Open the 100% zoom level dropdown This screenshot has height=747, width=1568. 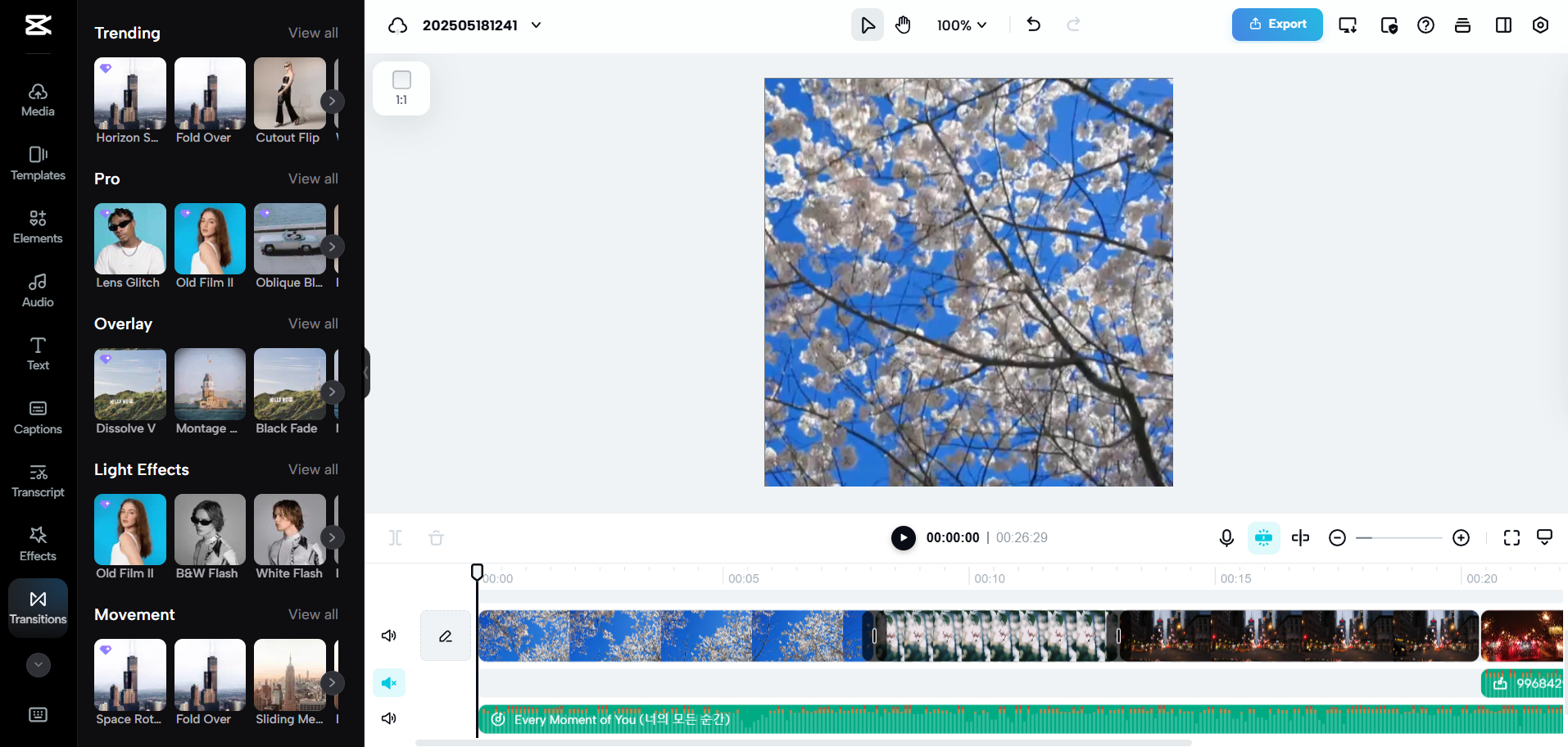click(962, 25)
